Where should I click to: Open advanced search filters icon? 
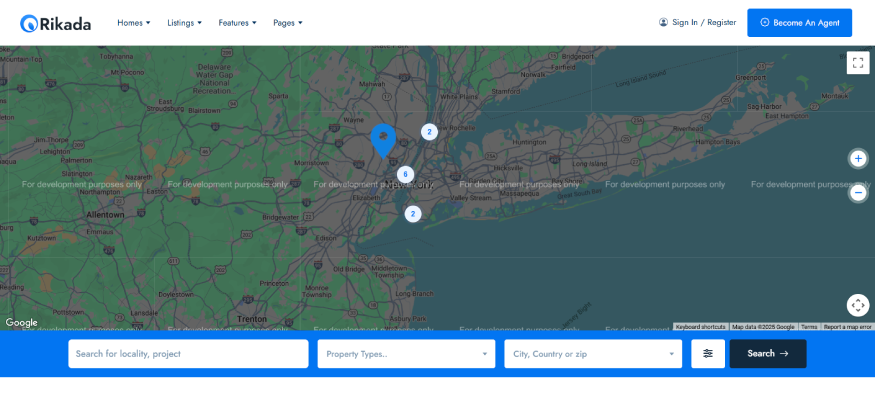708,353
